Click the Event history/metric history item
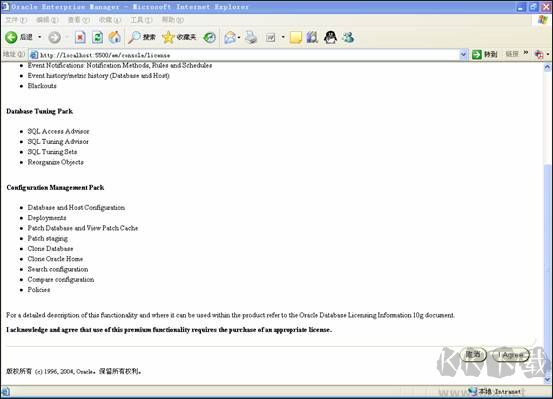 click(x=98, y=75)
